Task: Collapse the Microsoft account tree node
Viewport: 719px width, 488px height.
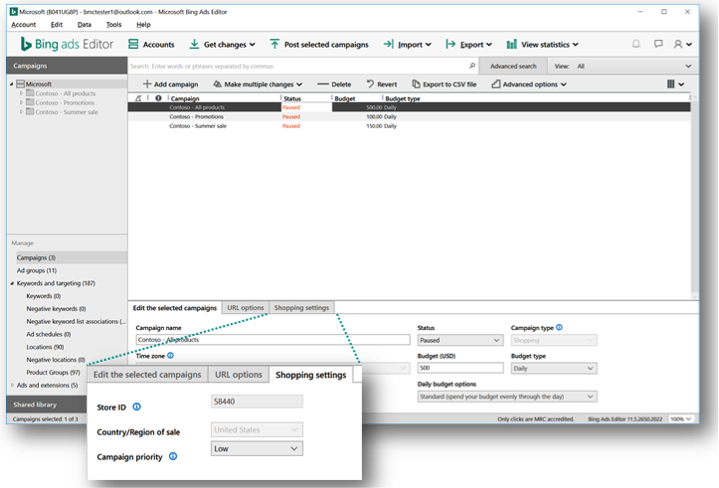Action: click(x=12, y=84)
